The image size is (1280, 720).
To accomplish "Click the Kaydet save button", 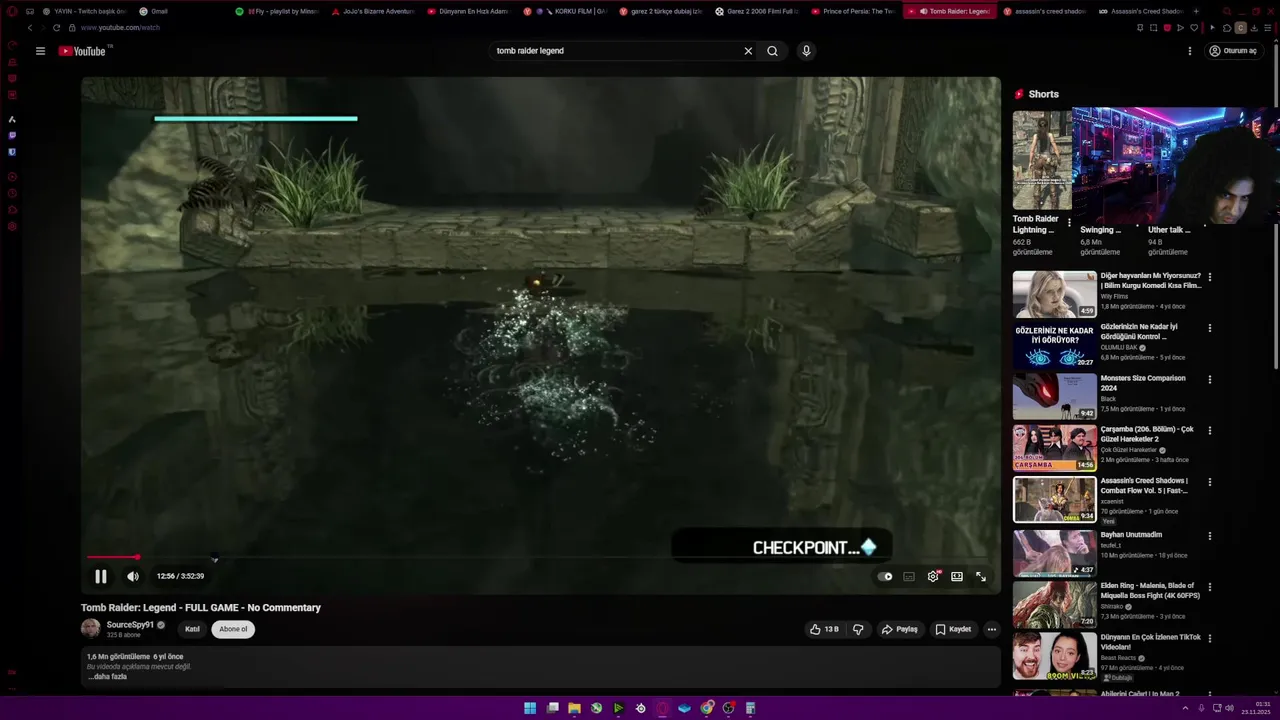I will pyautogui.click(x=953, y=629).
